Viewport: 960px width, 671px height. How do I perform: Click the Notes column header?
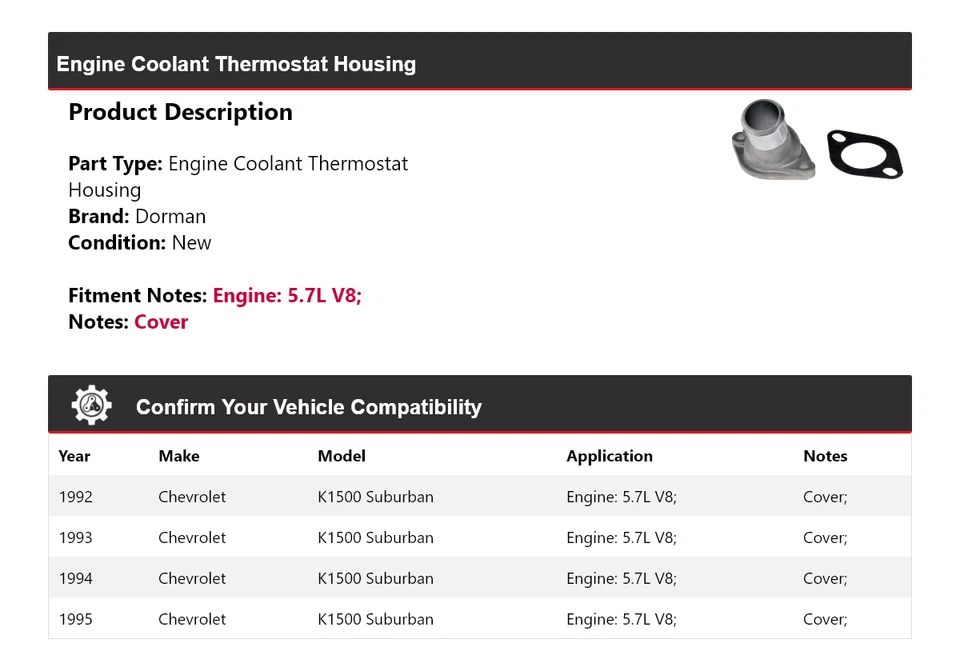825,456
